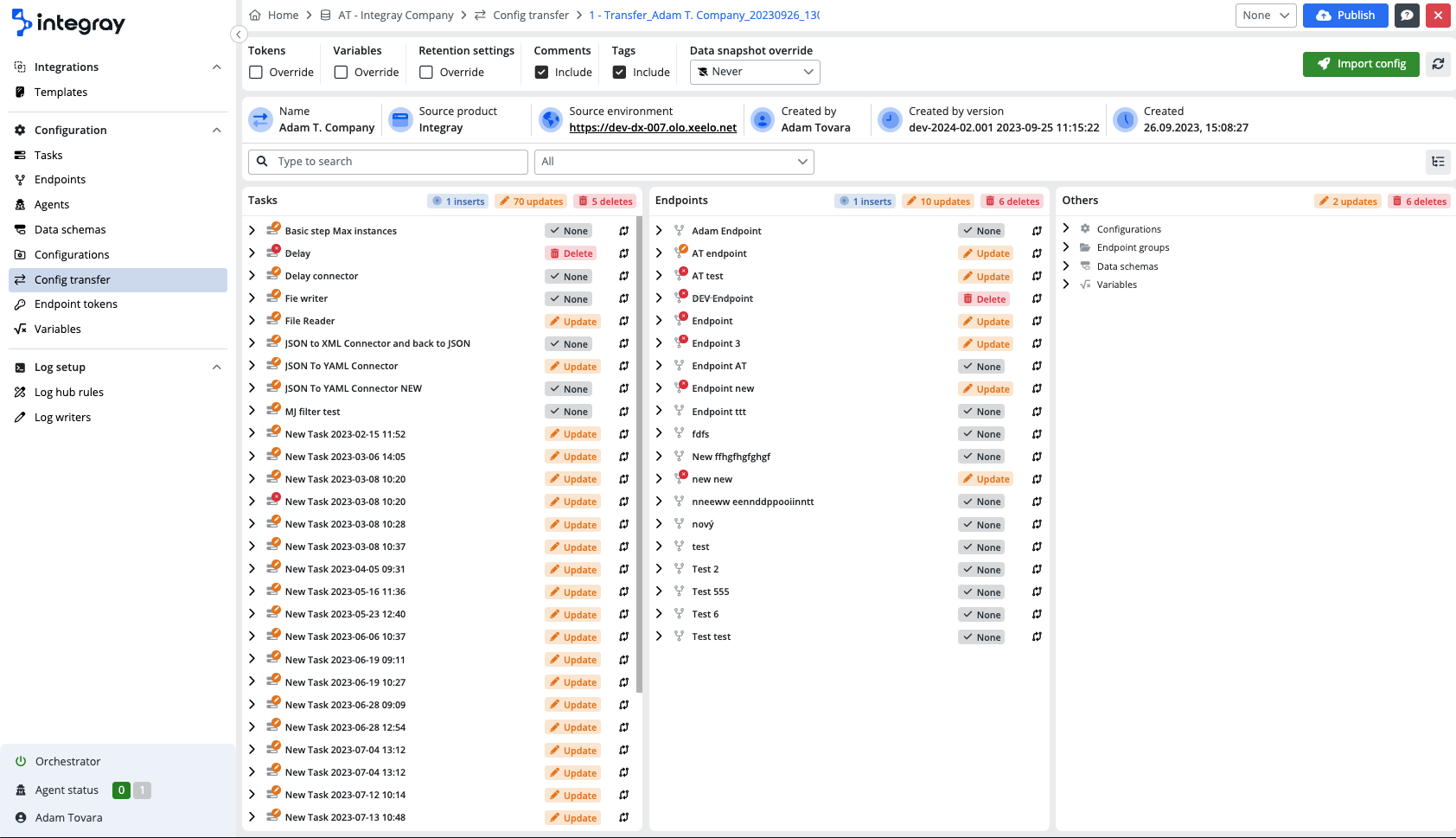Go to Log hub rules menu item
1456x838 pixels.
pos(69,393)
